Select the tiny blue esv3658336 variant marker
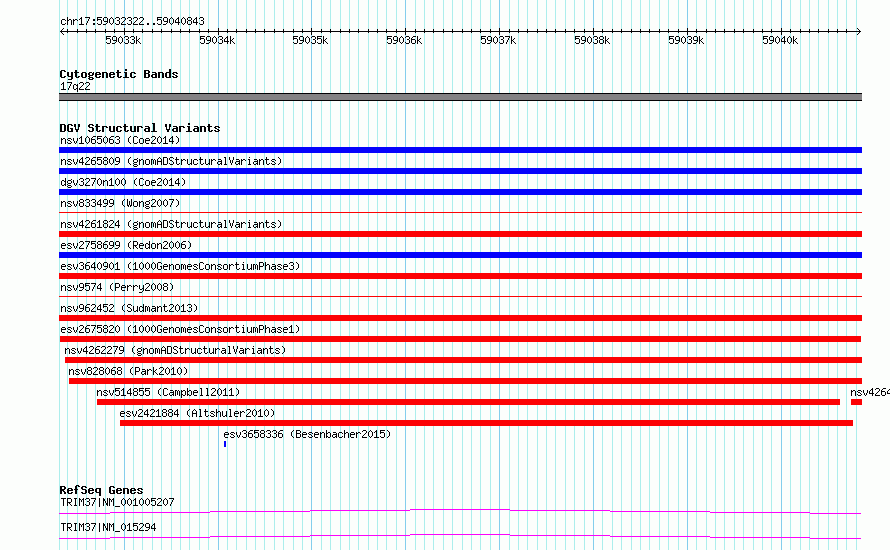This screenshot has height=550, width=890. [225, 444]
